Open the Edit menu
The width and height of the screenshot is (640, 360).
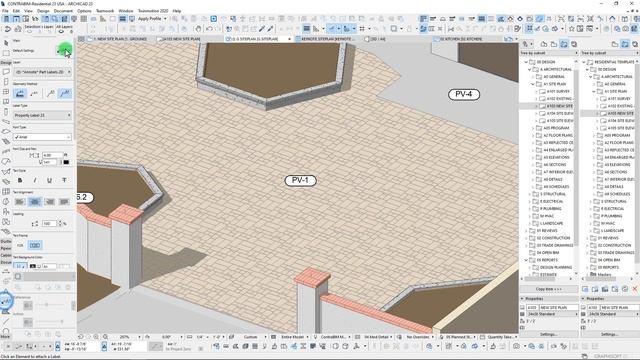click(16, 11)
